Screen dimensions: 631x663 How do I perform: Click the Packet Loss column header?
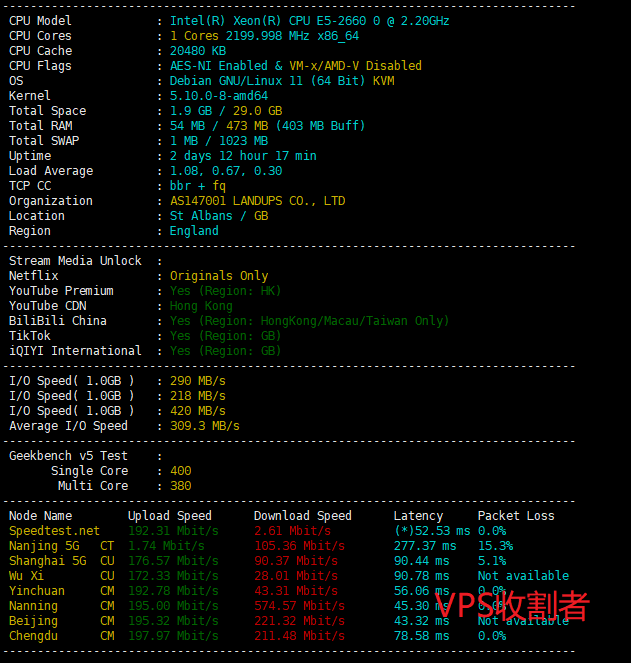pyautogui.click(x=515, y=516)
